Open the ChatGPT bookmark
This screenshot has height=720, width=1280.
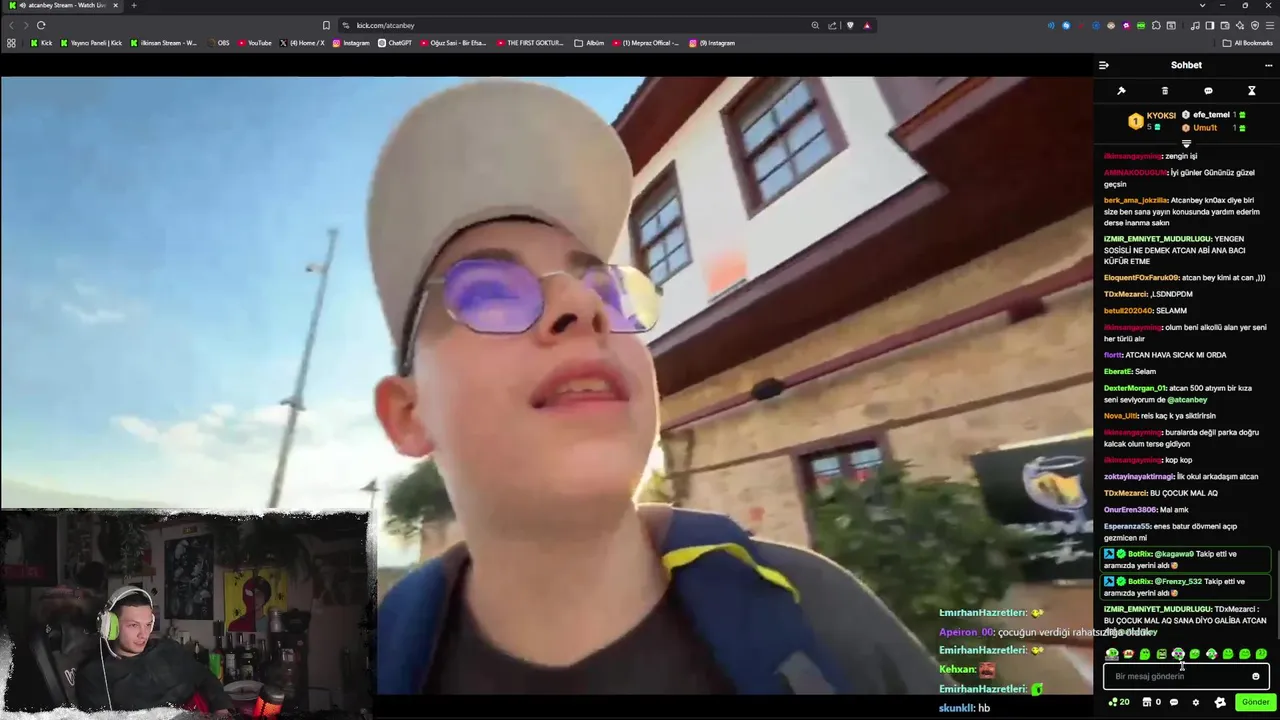[395, 43]
